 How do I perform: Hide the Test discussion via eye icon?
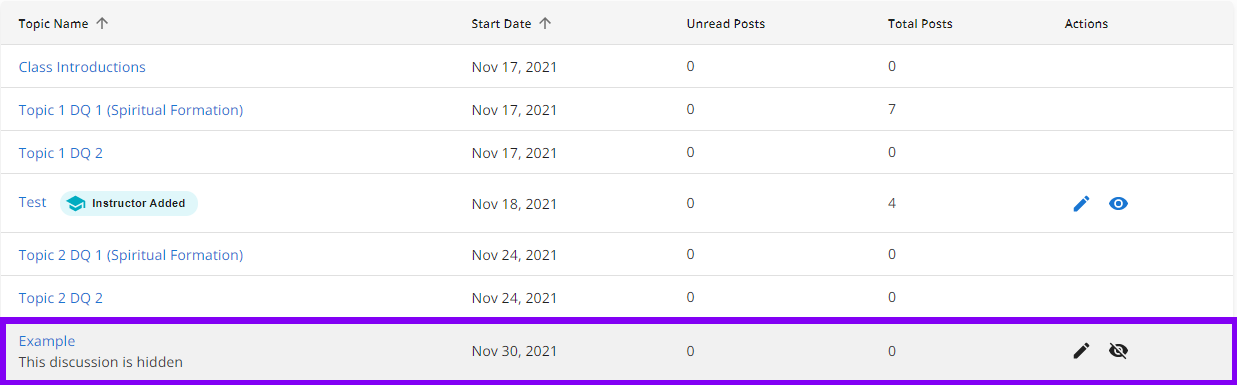pyautogui.click(x=1119, y=204)
